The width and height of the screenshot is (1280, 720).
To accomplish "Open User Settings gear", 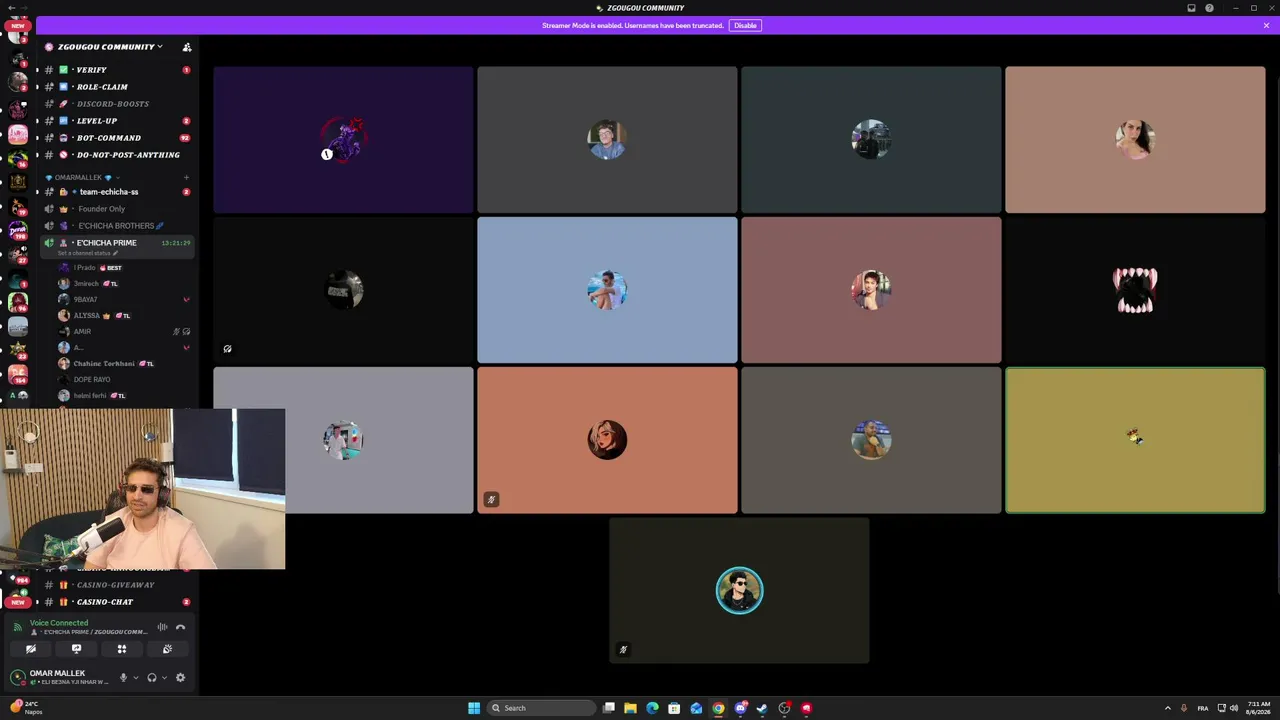I will [x=180, y=677].
